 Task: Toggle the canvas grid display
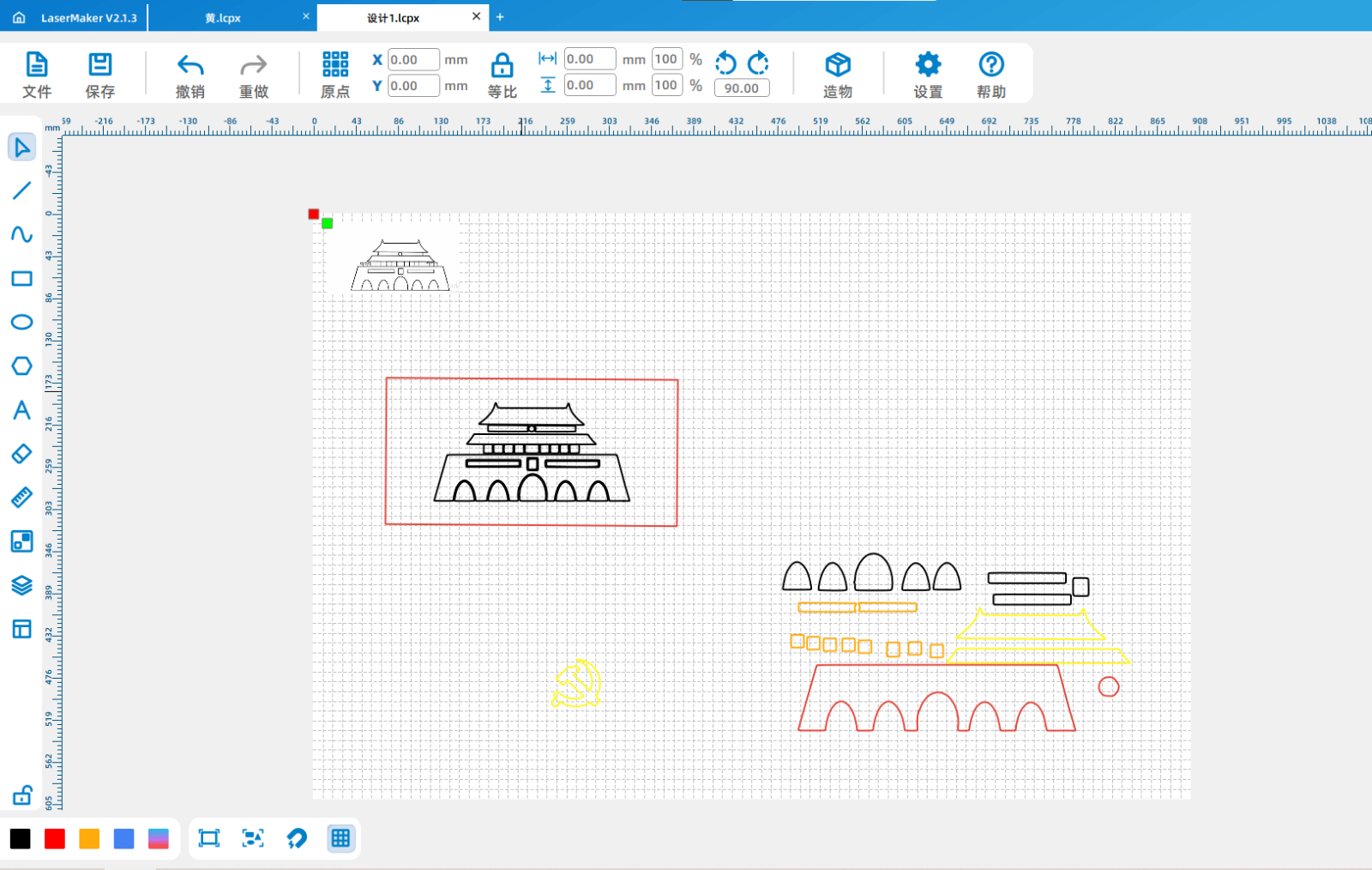click(340, 838)
